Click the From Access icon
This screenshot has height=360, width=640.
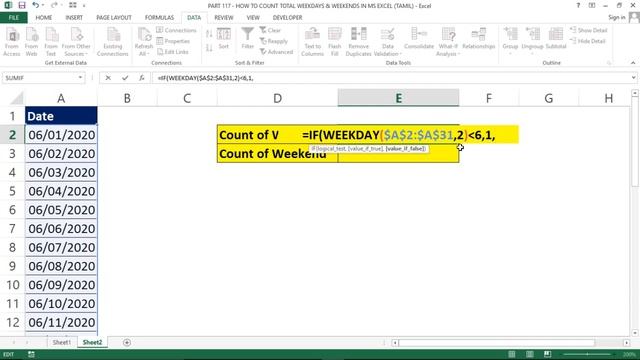pos(12,42)
